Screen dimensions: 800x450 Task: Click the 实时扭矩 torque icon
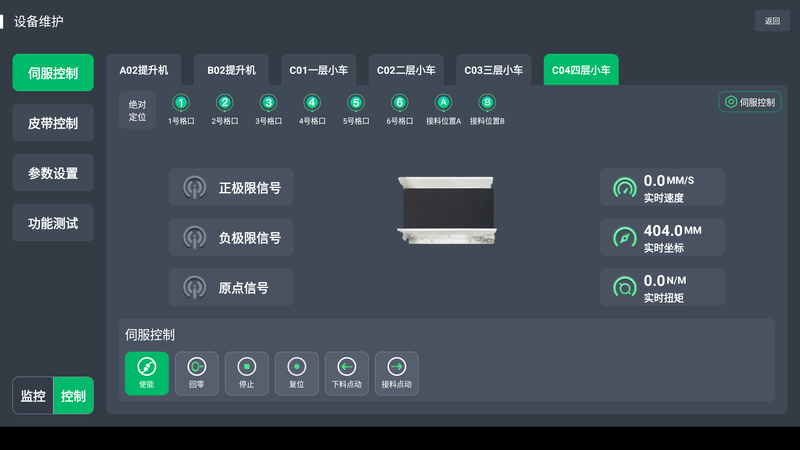(x=624, y=288)
